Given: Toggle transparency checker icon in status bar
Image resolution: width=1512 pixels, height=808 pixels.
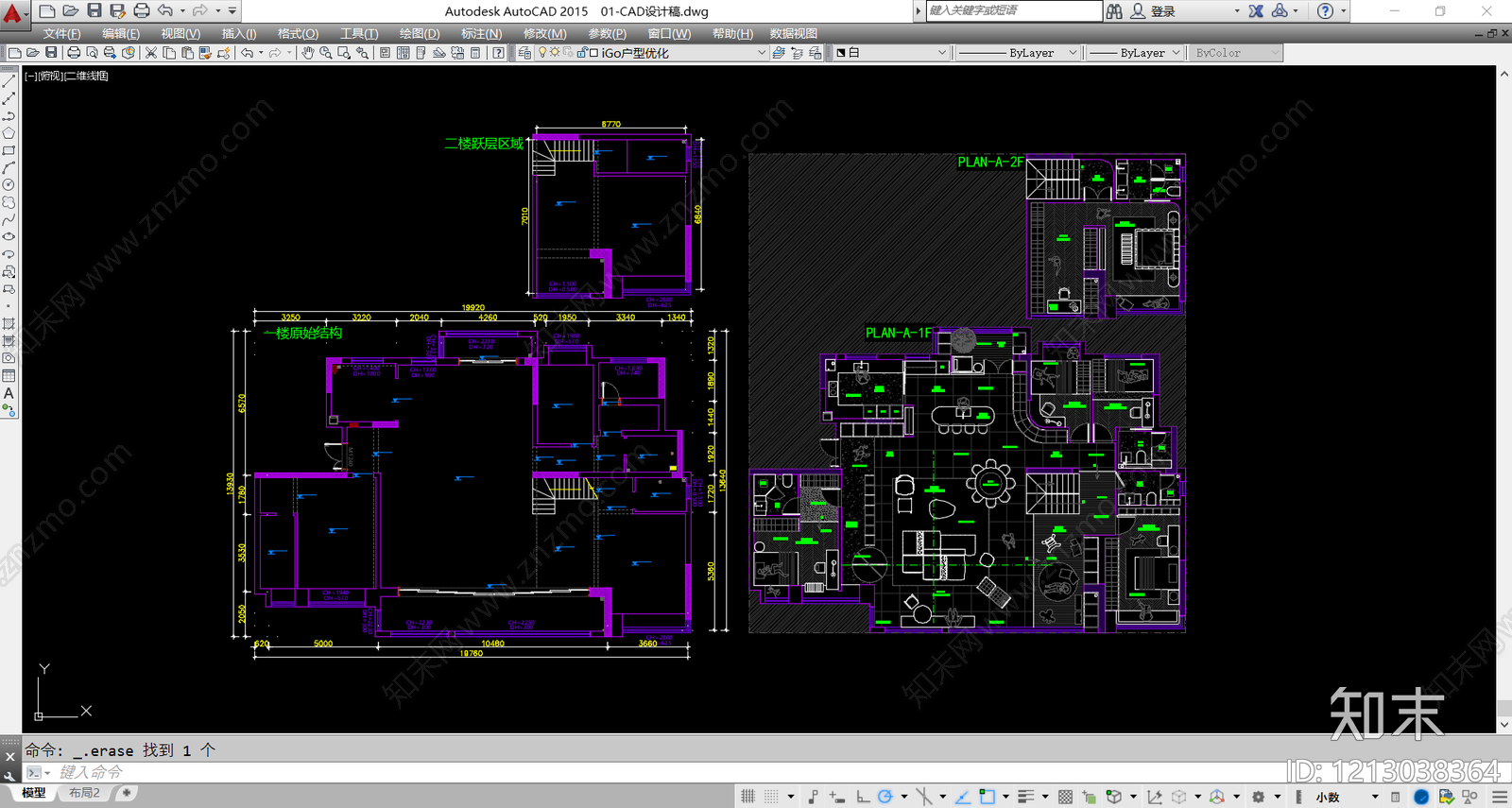Looking at the screenshot, I should pos(1065,797).
